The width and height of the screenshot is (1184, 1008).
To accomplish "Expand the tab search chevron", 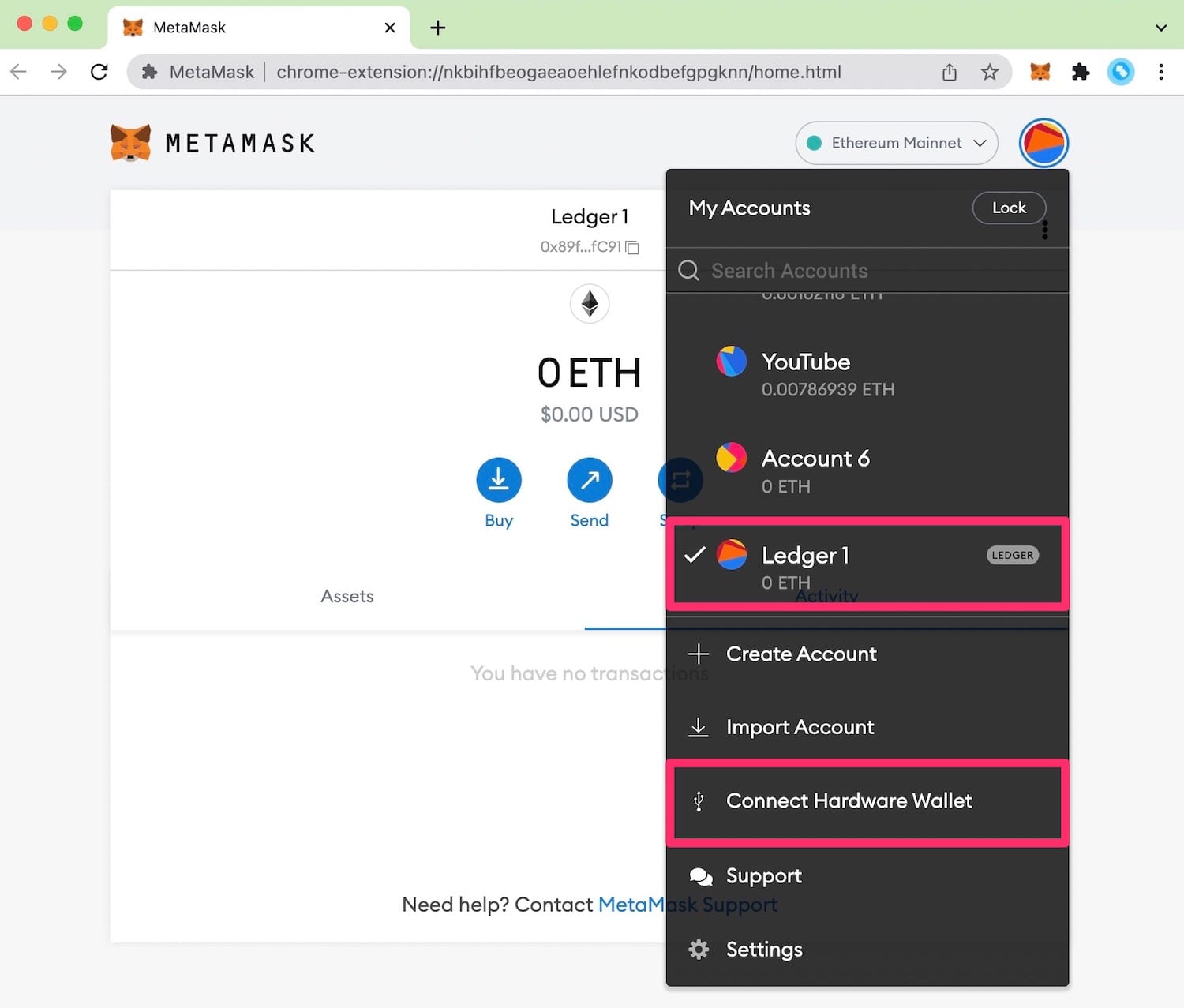I will click(1161, 28).
